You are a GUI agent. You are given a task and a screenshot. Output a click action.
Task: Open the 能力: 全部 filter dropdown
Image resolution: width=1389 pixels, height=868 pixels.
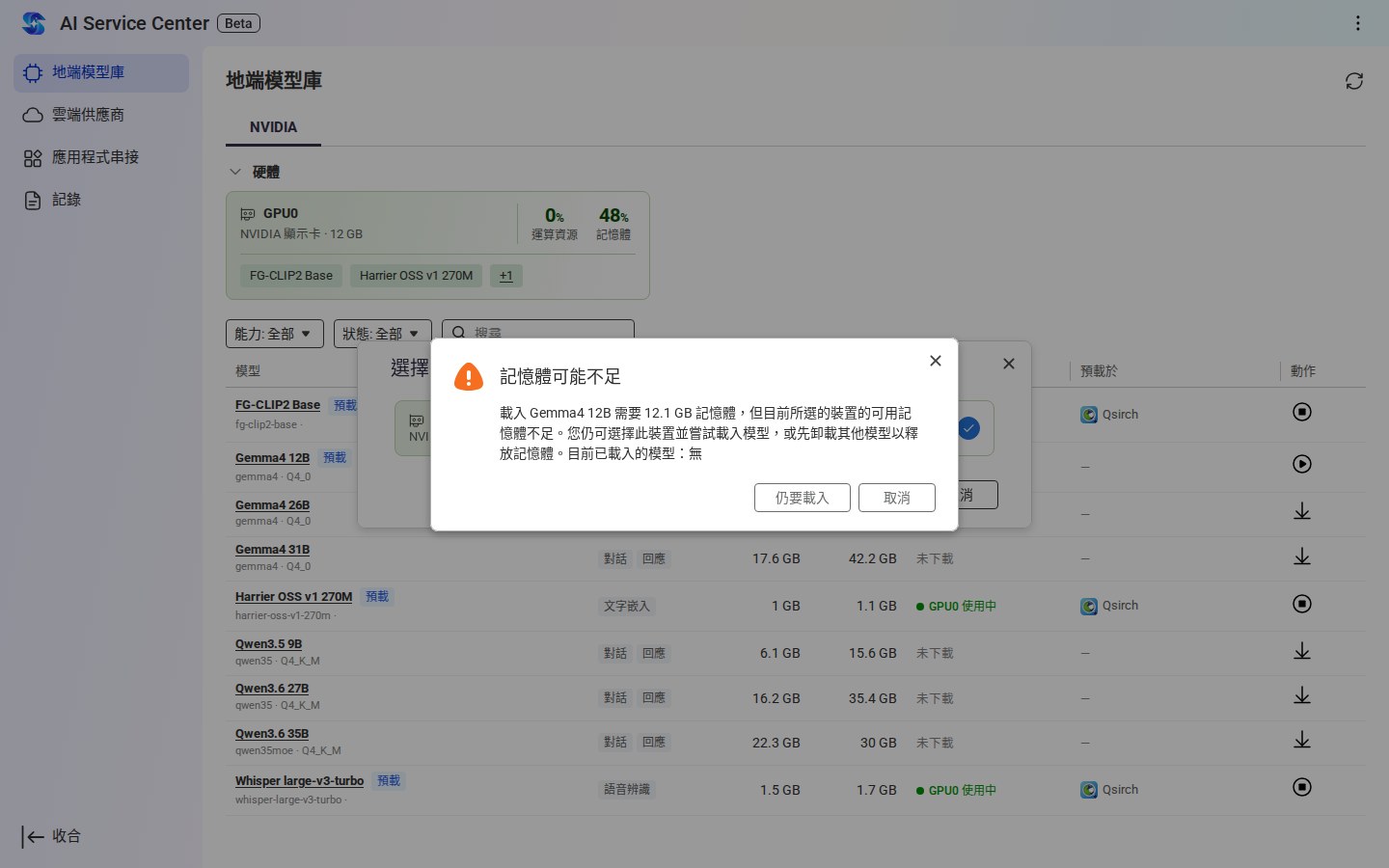tap(275, 334)
